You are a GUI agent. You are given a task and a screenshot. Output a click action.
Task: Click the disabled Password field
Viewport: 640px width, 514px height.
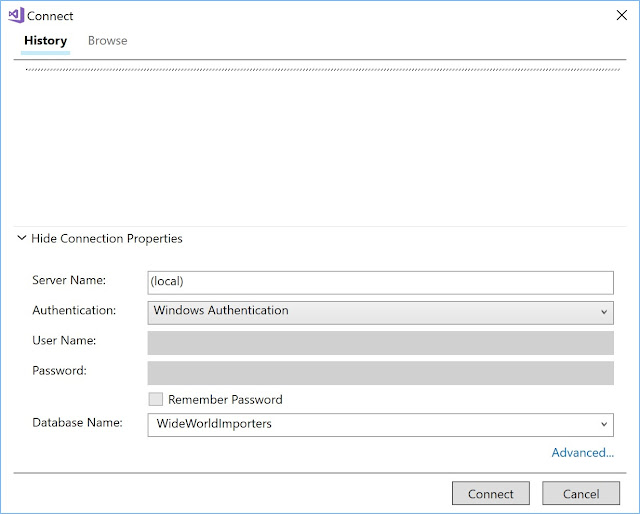[x=380, y=373]
